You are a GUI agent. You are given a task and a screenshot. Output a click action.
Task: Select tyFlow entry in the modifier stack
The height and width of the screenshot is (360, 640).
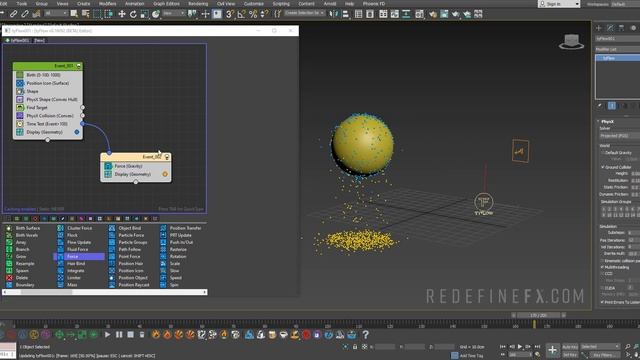(618, 58)
